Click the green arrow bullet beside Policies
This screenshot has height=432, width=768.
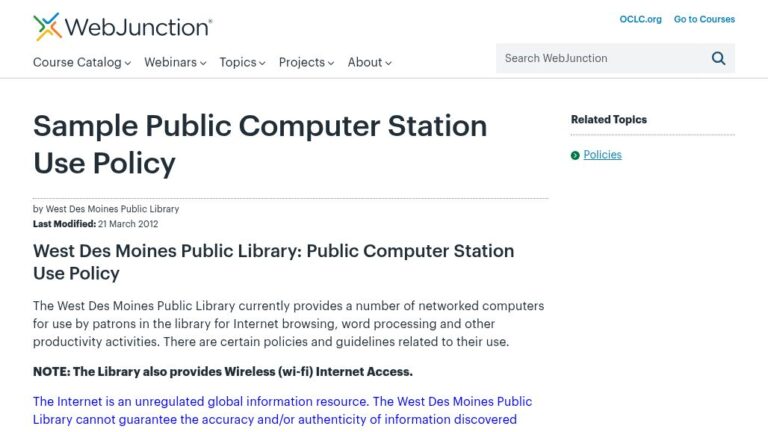click(x=575, y=155)
